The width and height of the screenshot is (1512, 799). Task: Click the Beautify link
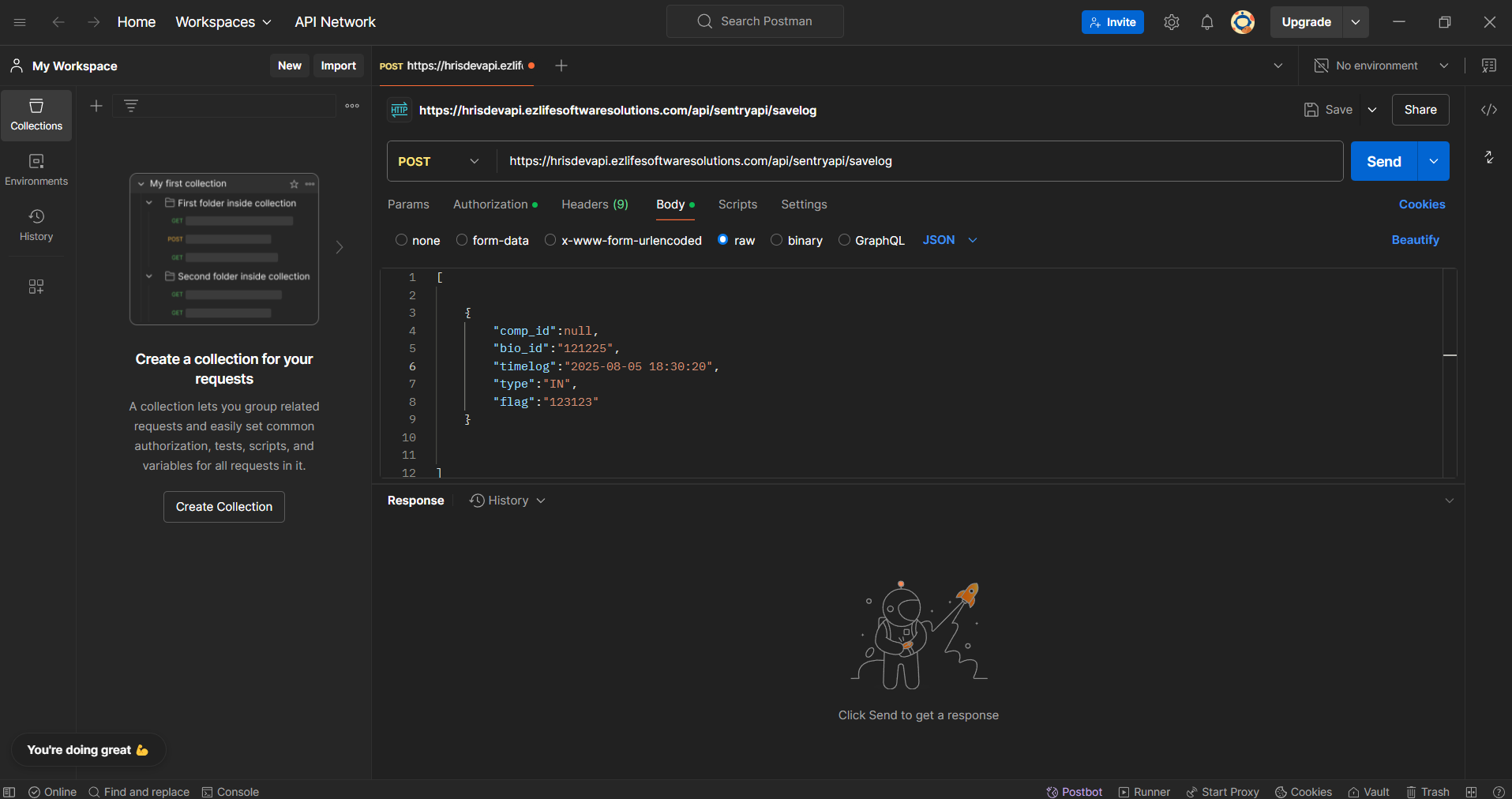click(x=1415, y=240)
